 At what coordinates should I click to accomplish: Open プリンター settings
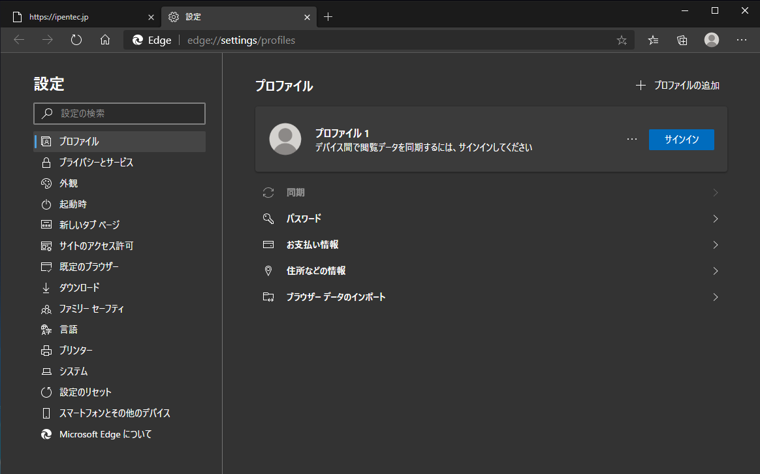tap(119, 350)
